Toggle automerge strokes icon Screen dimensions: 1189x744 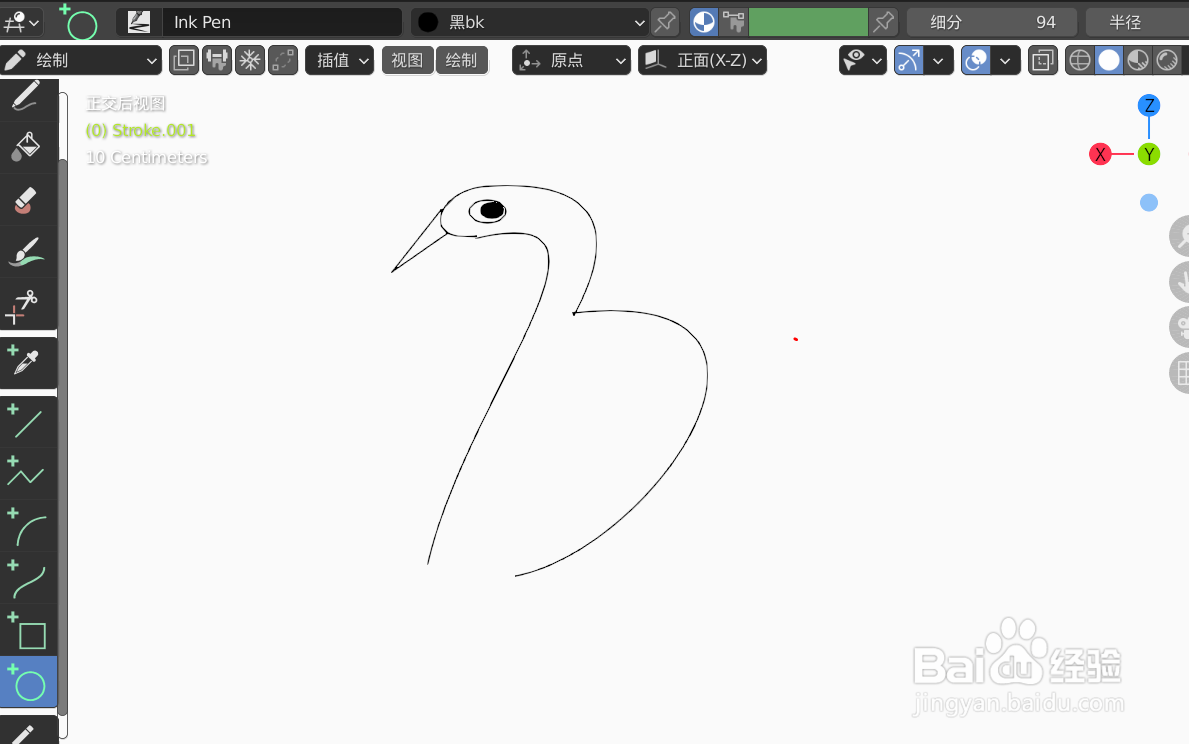coord(283,60)
